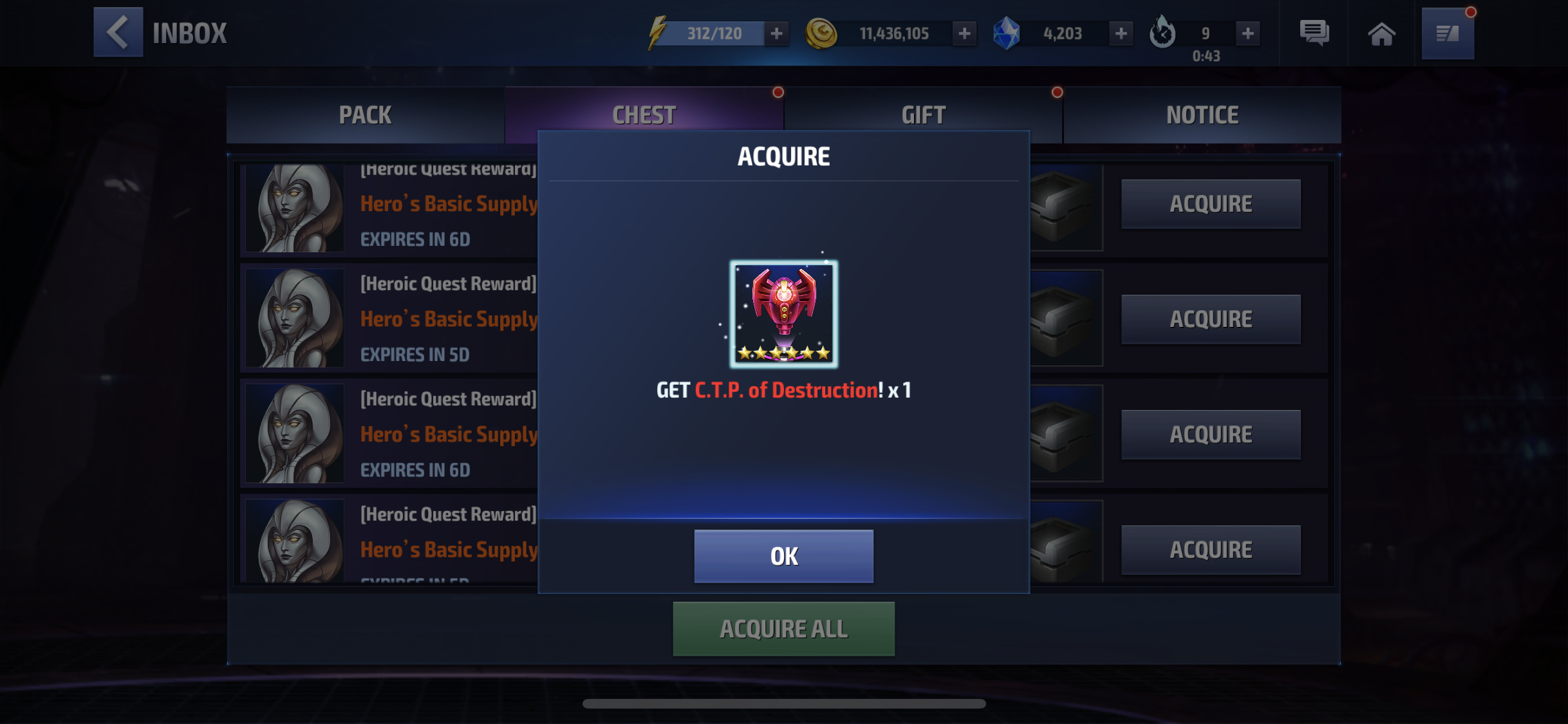Open the NOTICE tab
The width and height of the screenshot is (1568, 724).
click(1202, 115)
